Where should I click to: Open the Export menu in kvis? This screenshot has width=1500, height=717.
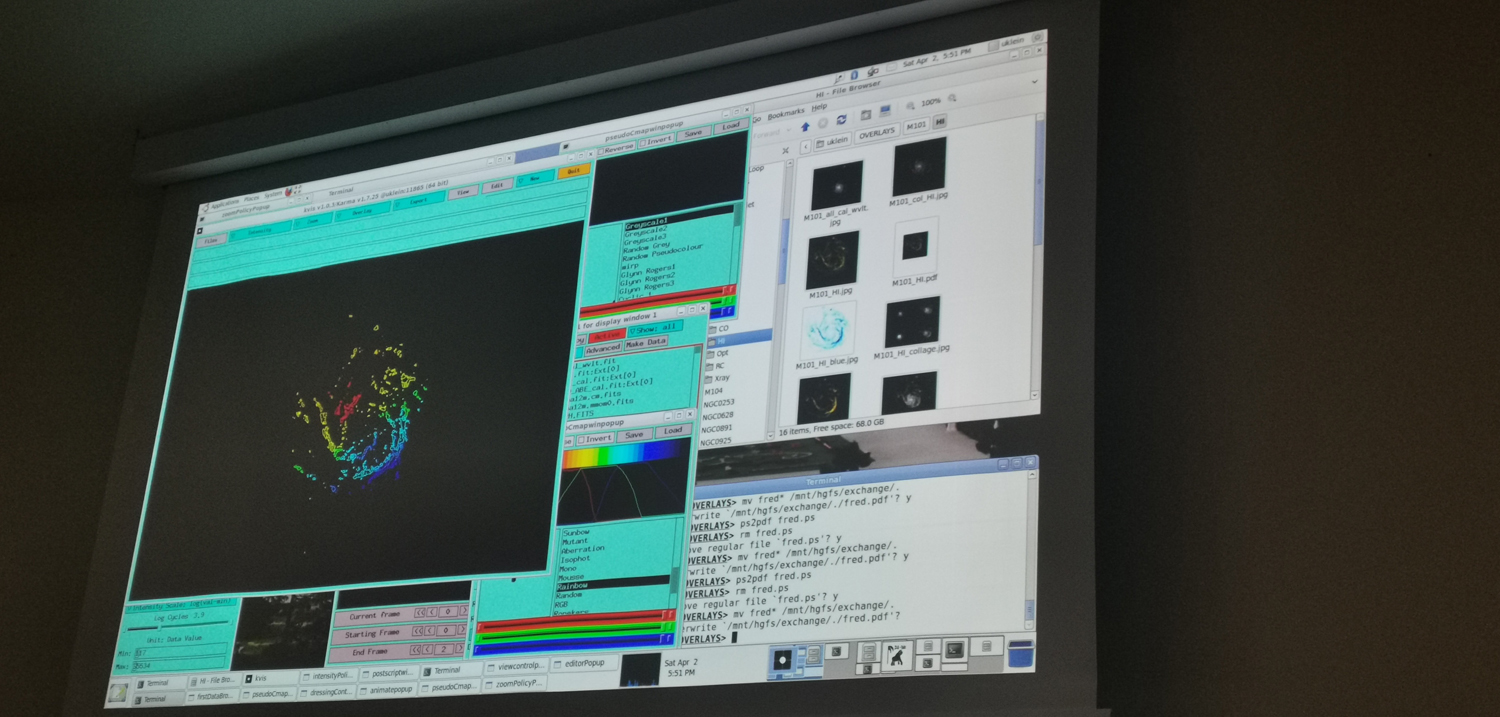click(418, 201)
